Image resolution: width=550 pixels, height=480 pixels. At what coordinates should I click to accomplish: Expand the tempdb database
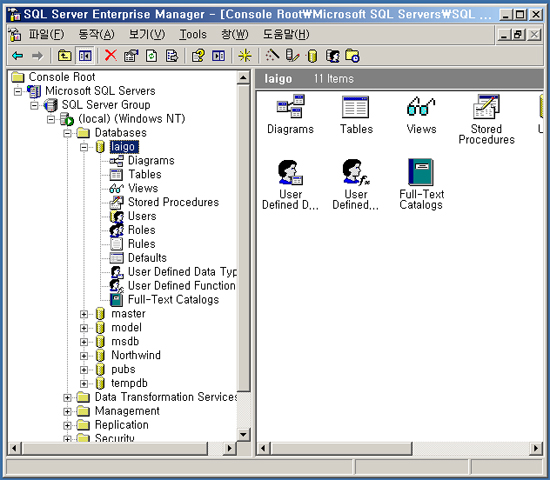coord(84,384)
